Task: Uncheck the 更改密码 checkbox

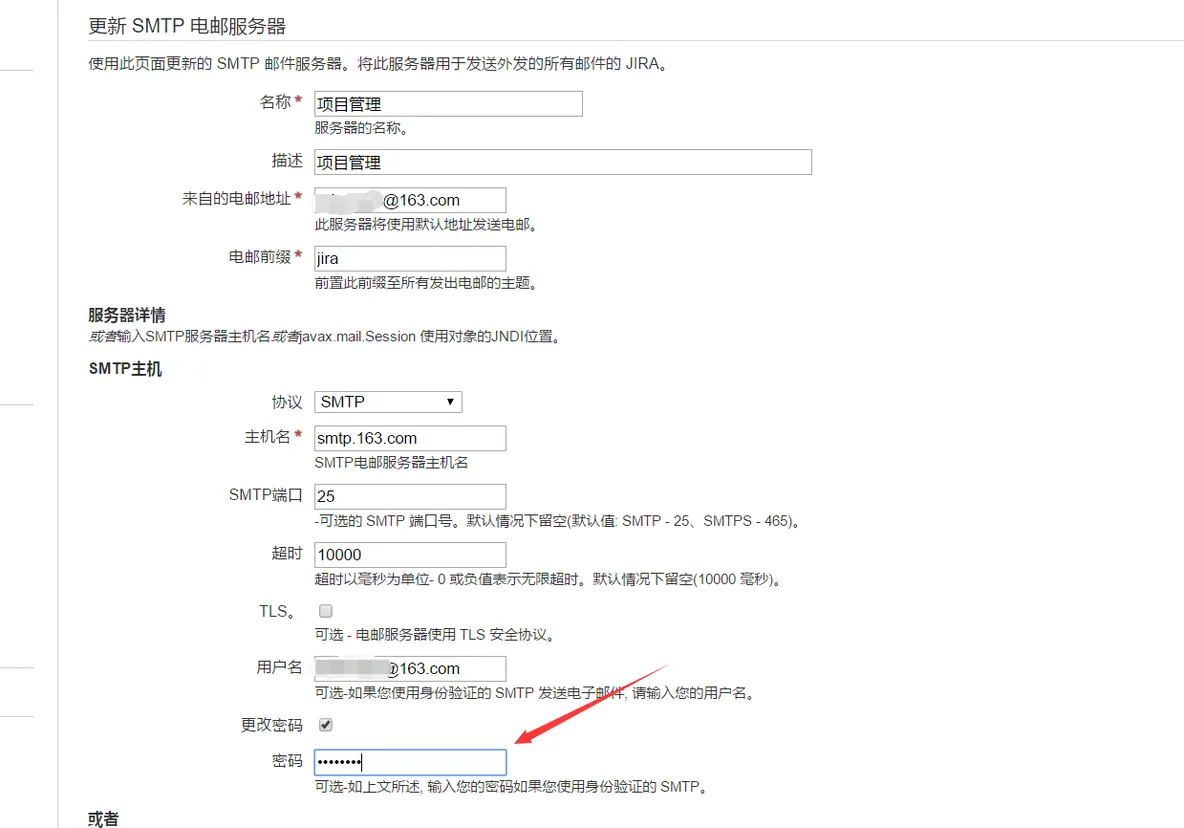Action: coord(325,725)
